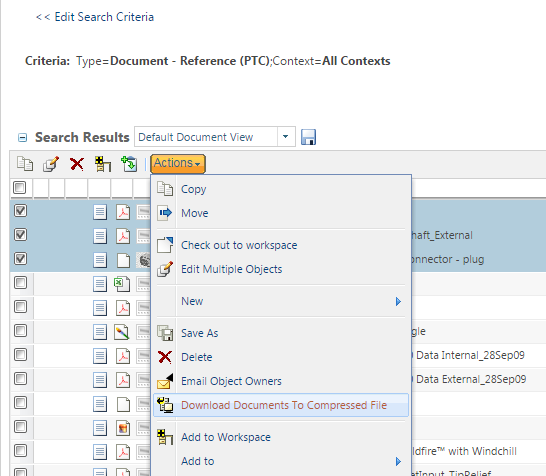Click the PDF icon in the Data Internal_28Sep09 row
The width and height of the screenshot is (546, 476).
point(123,356)
